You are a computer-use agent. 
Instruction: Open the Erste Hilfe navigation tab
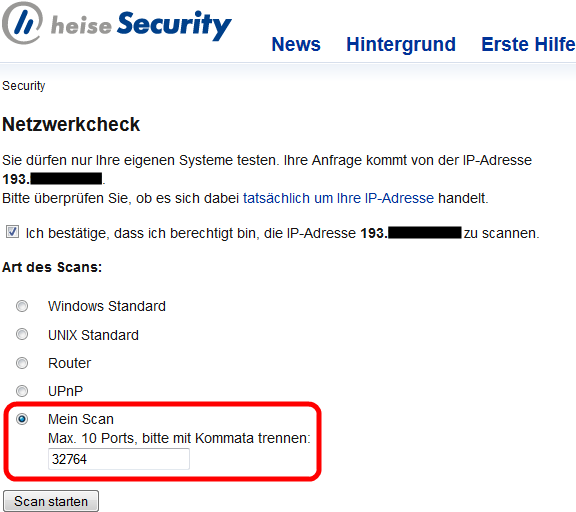528,44
